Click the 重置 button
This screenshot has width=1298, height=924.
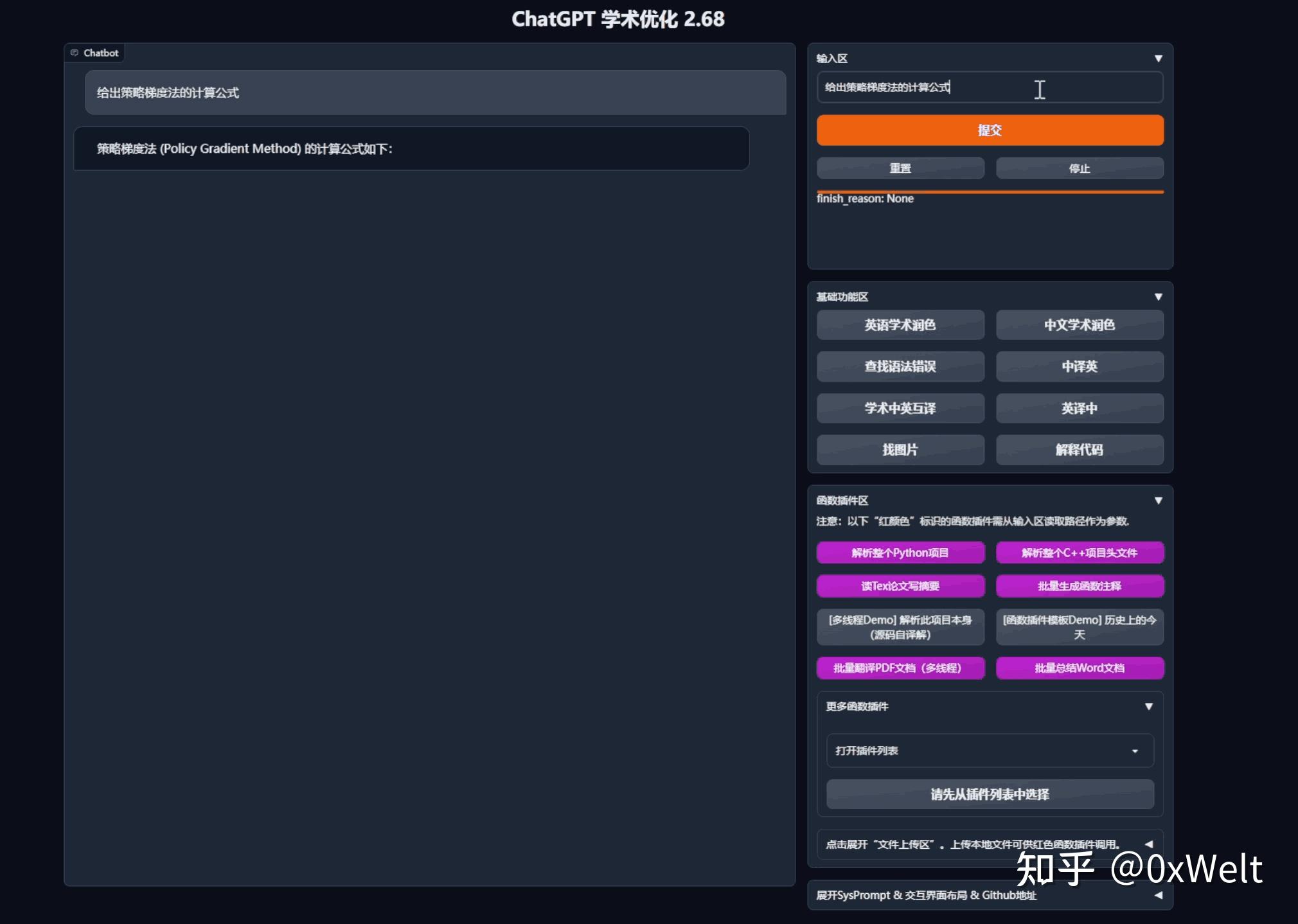click(x=900, y=168)
